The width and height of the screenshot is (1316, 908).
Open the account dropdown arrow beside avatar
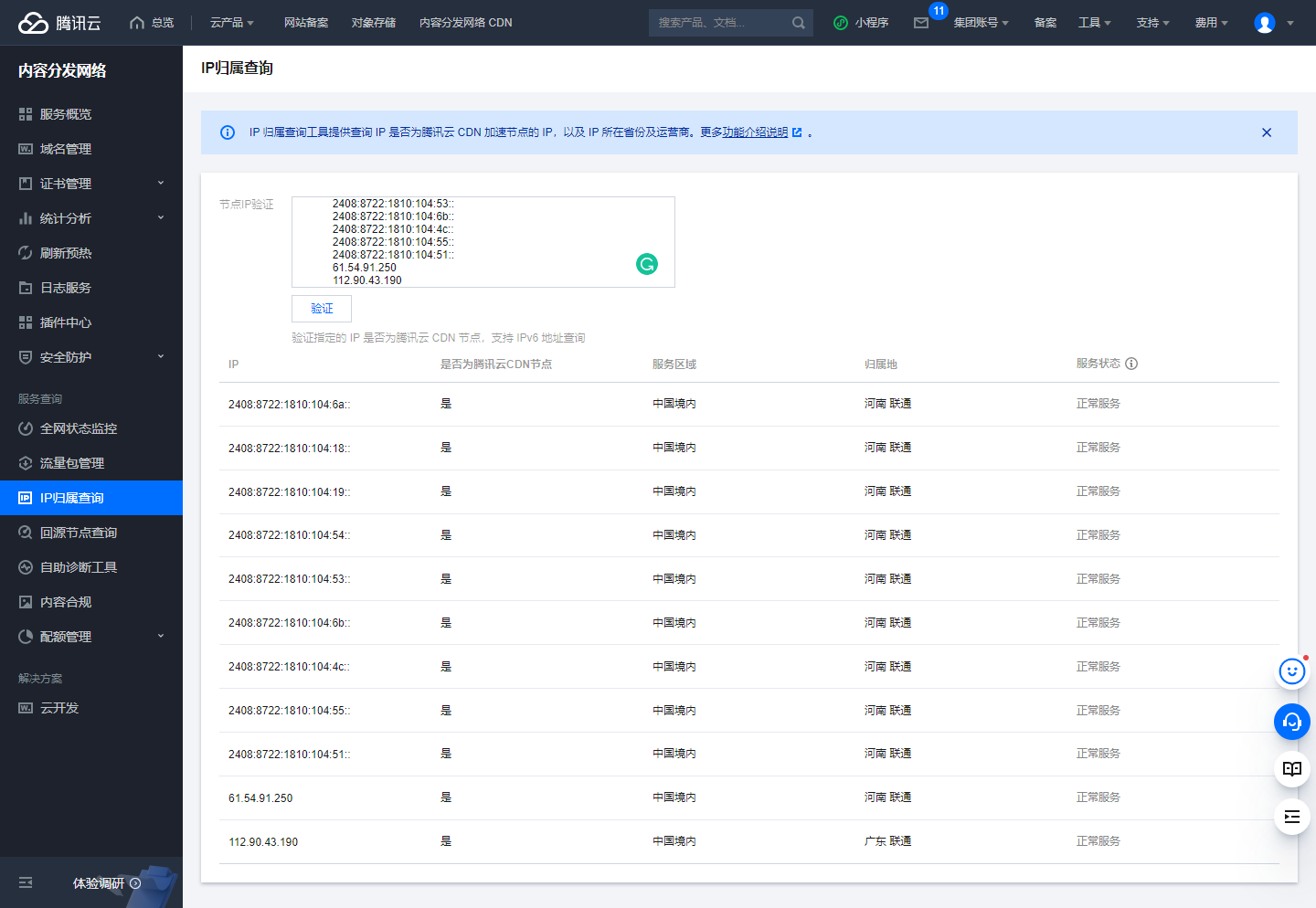point(1290,23)
